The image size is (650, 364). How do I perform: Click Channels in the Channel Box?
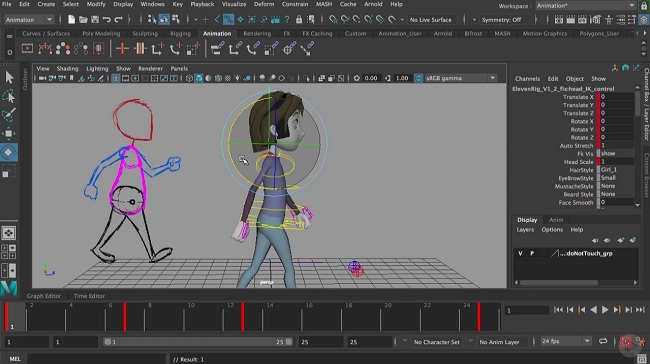(527, 79)
